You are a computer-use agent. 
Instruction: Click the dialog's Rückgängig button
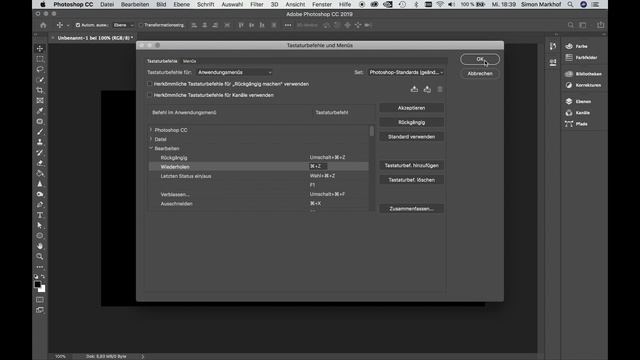tap(411, 122)
